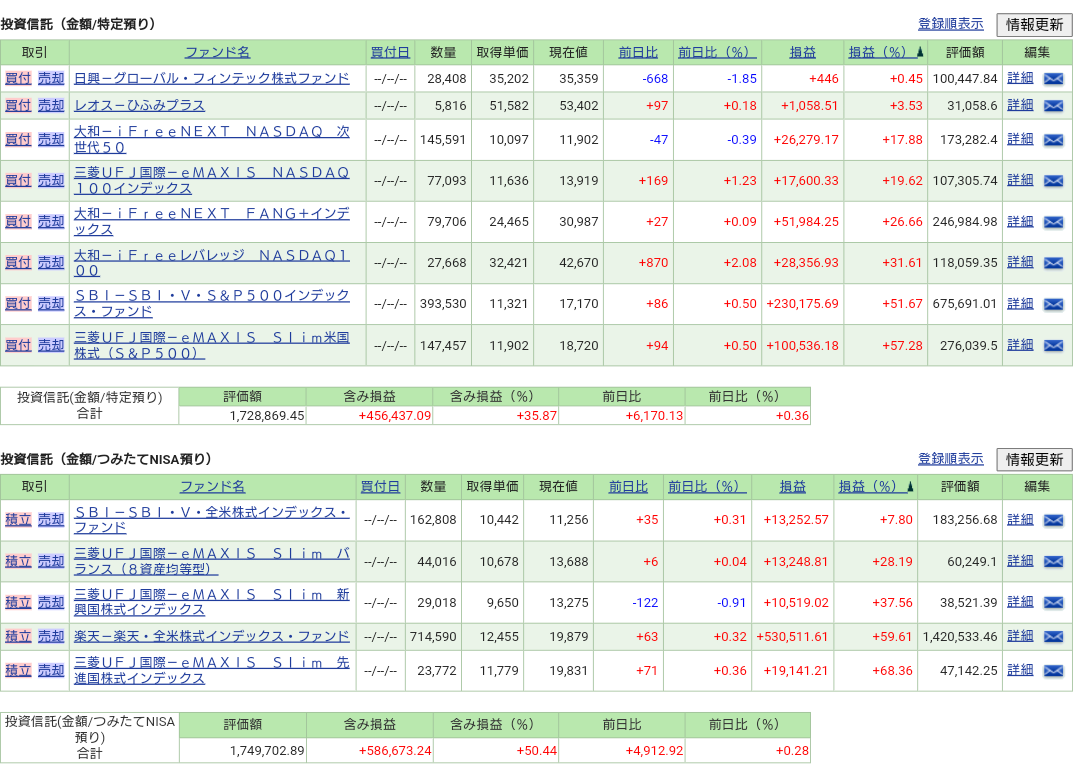Sort つみたてNISA table by 前日比
Image resolution: width=1080 pixels, height=772 pixels.
[x=628, y=487]
